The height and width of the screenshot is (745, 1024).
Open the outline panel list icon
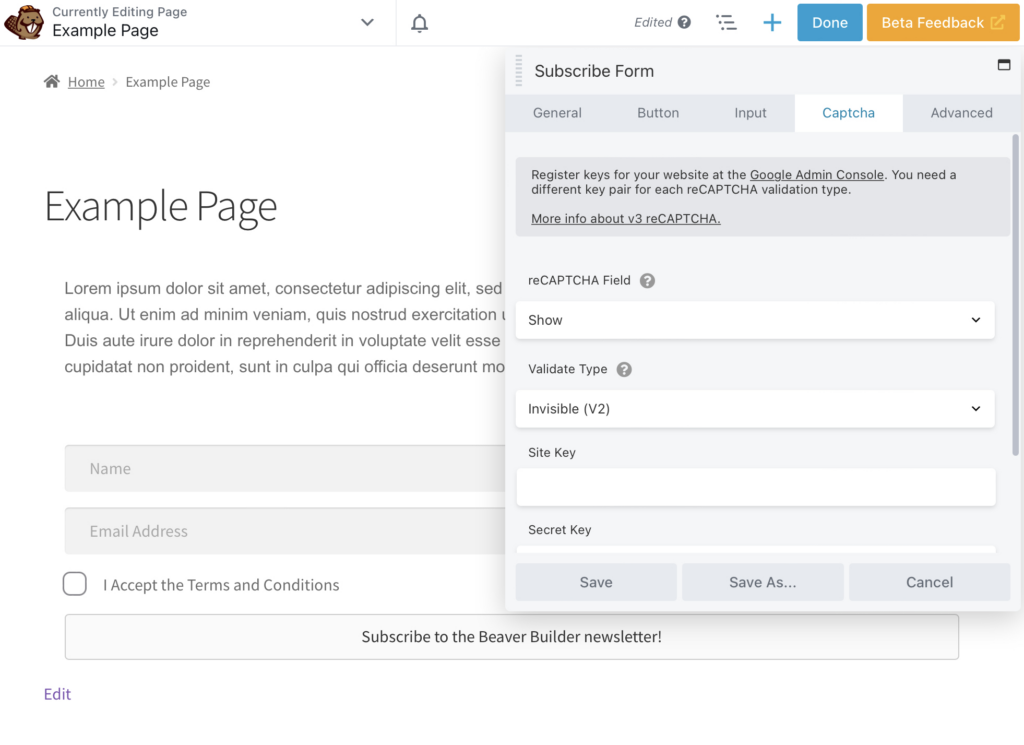726,22
